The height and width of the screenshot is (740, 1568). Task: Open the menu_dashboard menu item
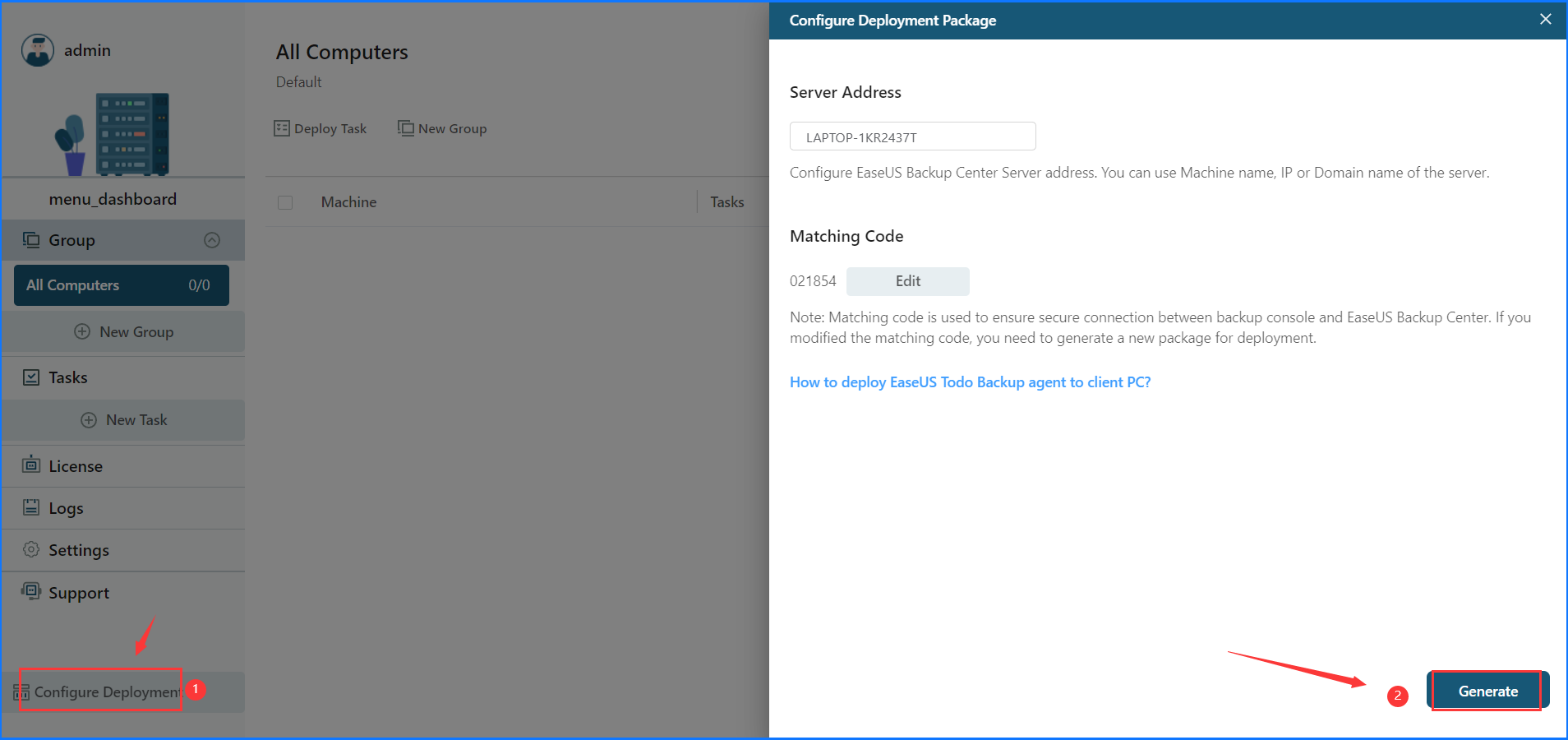(x=113, y=199)
